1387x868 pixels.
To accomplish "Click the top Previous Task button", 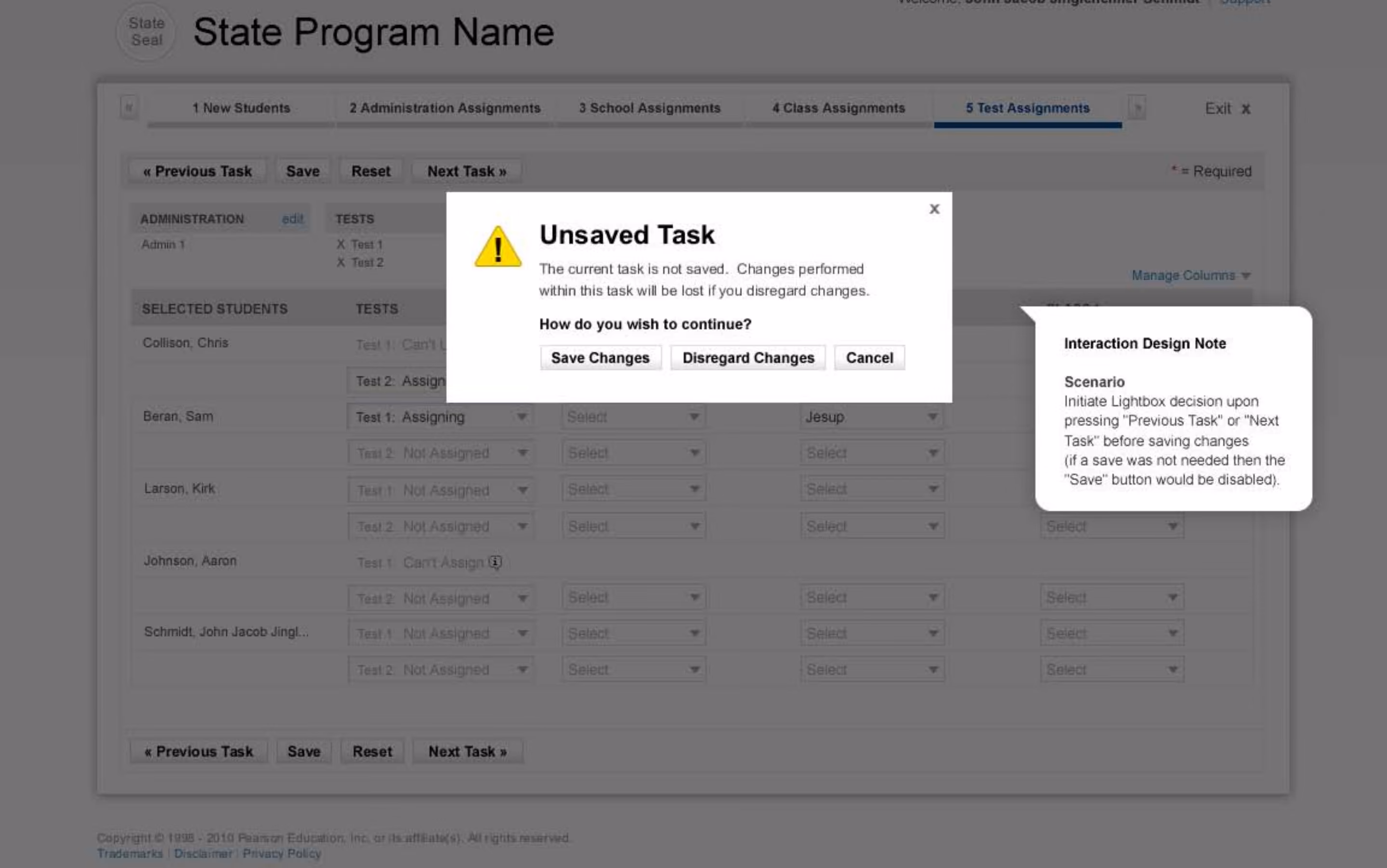I will (197, 171).
